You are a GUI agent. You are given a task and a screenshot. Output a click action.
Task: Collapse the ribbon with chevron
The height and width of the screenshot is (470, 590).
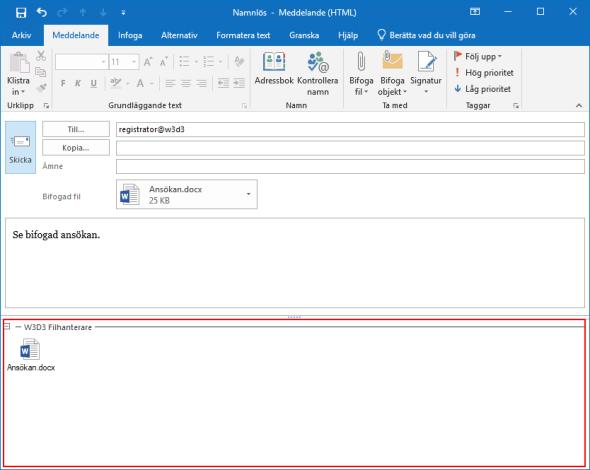(579, 106)
